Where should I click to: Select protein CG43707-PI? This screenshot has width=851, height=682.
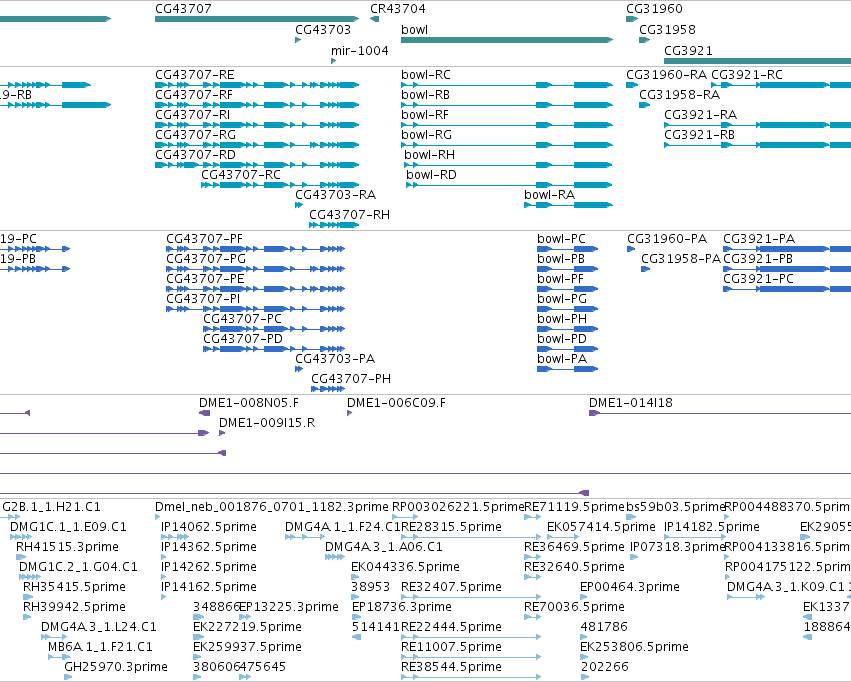pyautogui.click(x=203, y=299)
